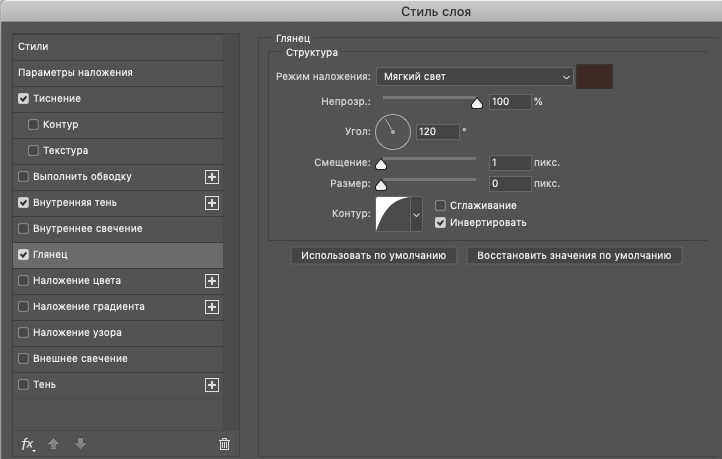Screen dimensions: 722x459
Task: Expand the Контур curve picker arrow
Action: click(416, 215)
